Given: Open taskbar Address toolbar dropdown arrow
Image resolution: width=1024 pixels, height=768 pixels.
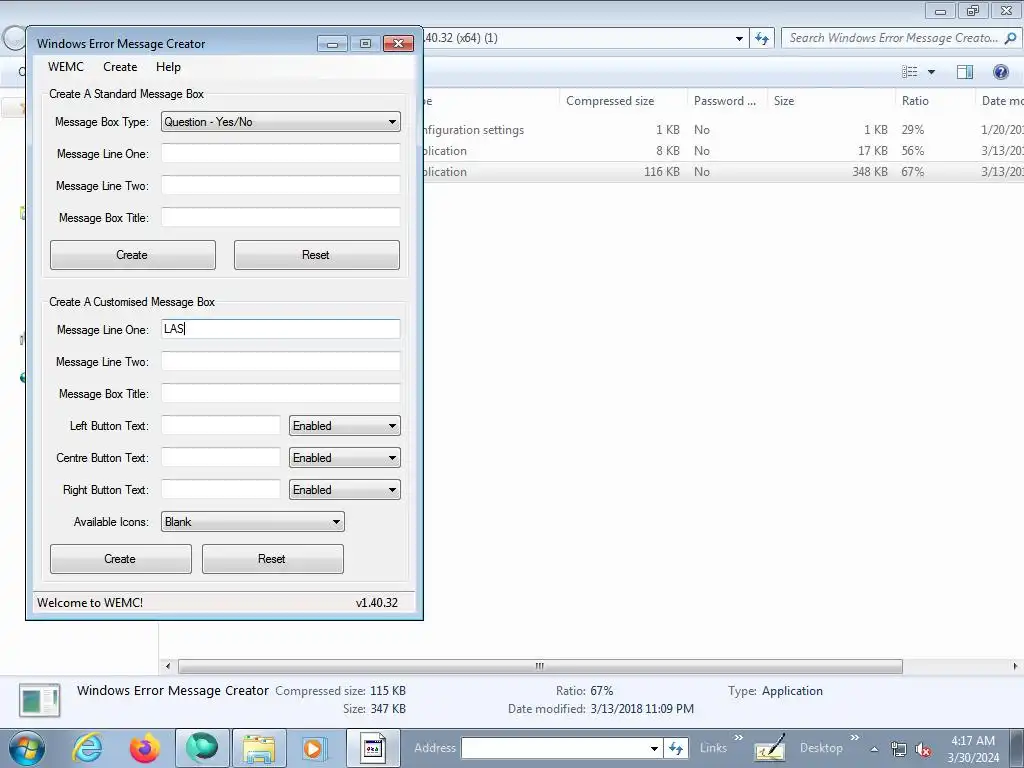Looking at the screenshot, I should click(654, 748).
